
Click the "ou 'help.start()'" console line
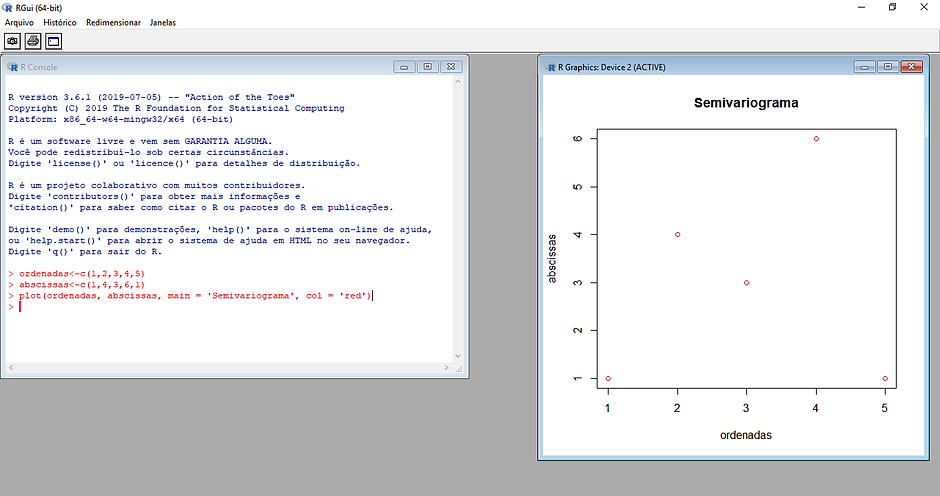coord(209,241)
